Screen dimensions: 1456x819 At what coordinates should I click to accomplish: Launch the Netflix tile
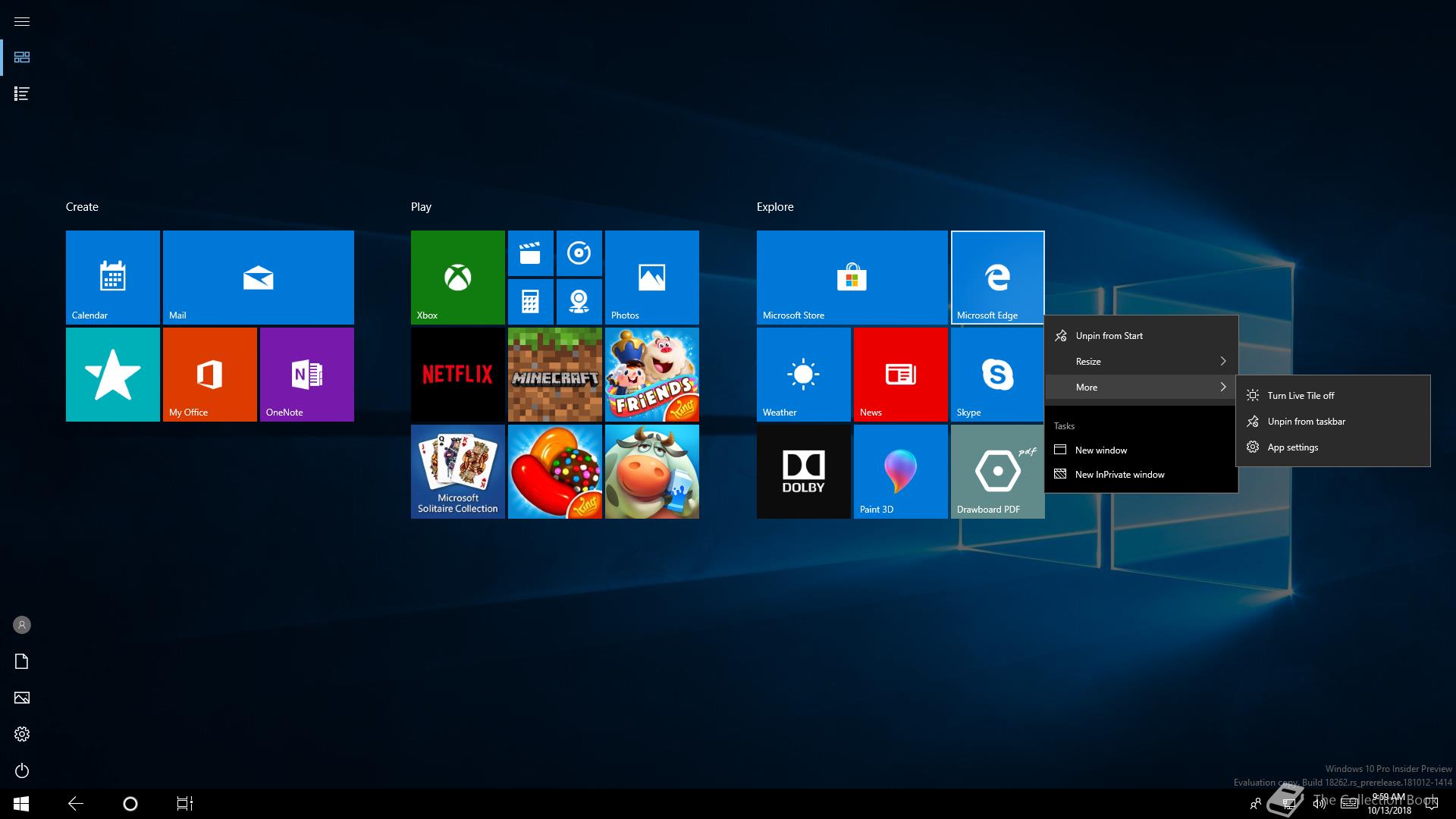tap(458, 375)
